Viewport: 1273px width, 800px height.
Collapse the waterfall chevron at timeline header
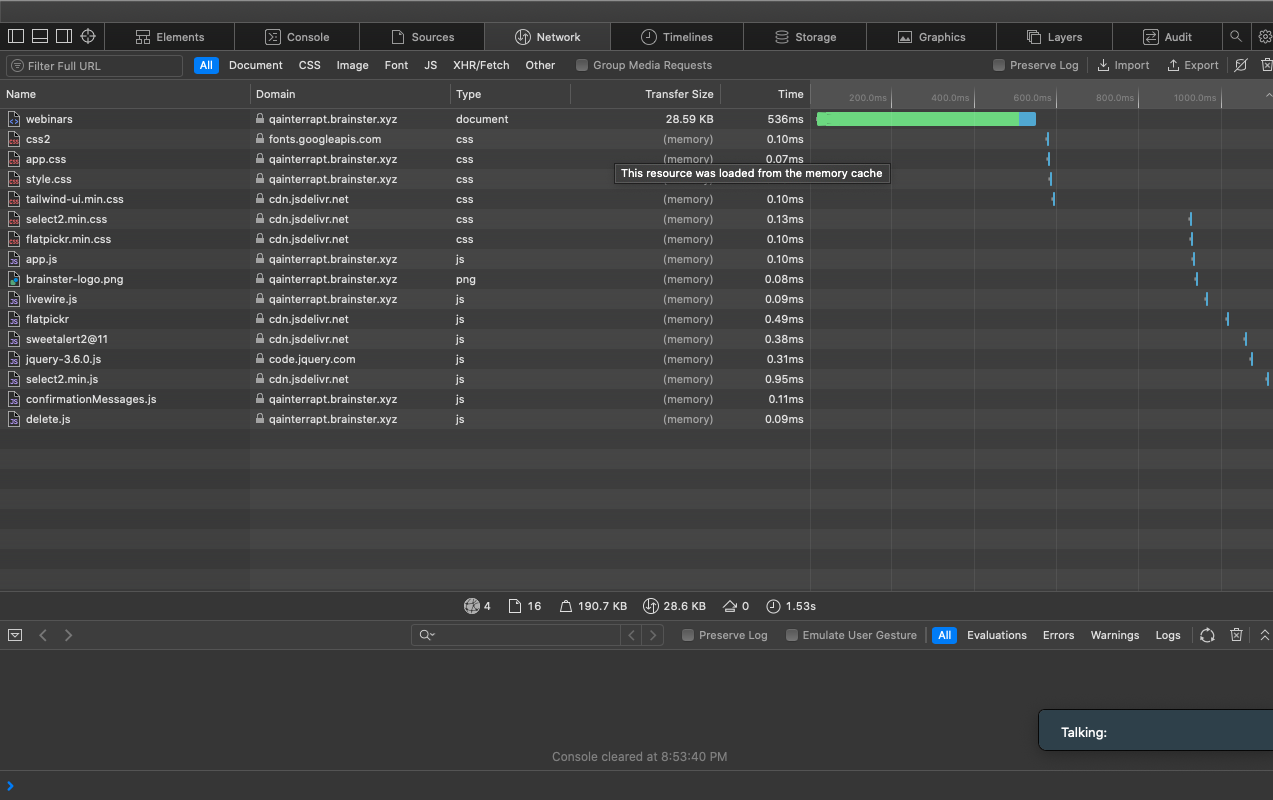point(1268,95)
